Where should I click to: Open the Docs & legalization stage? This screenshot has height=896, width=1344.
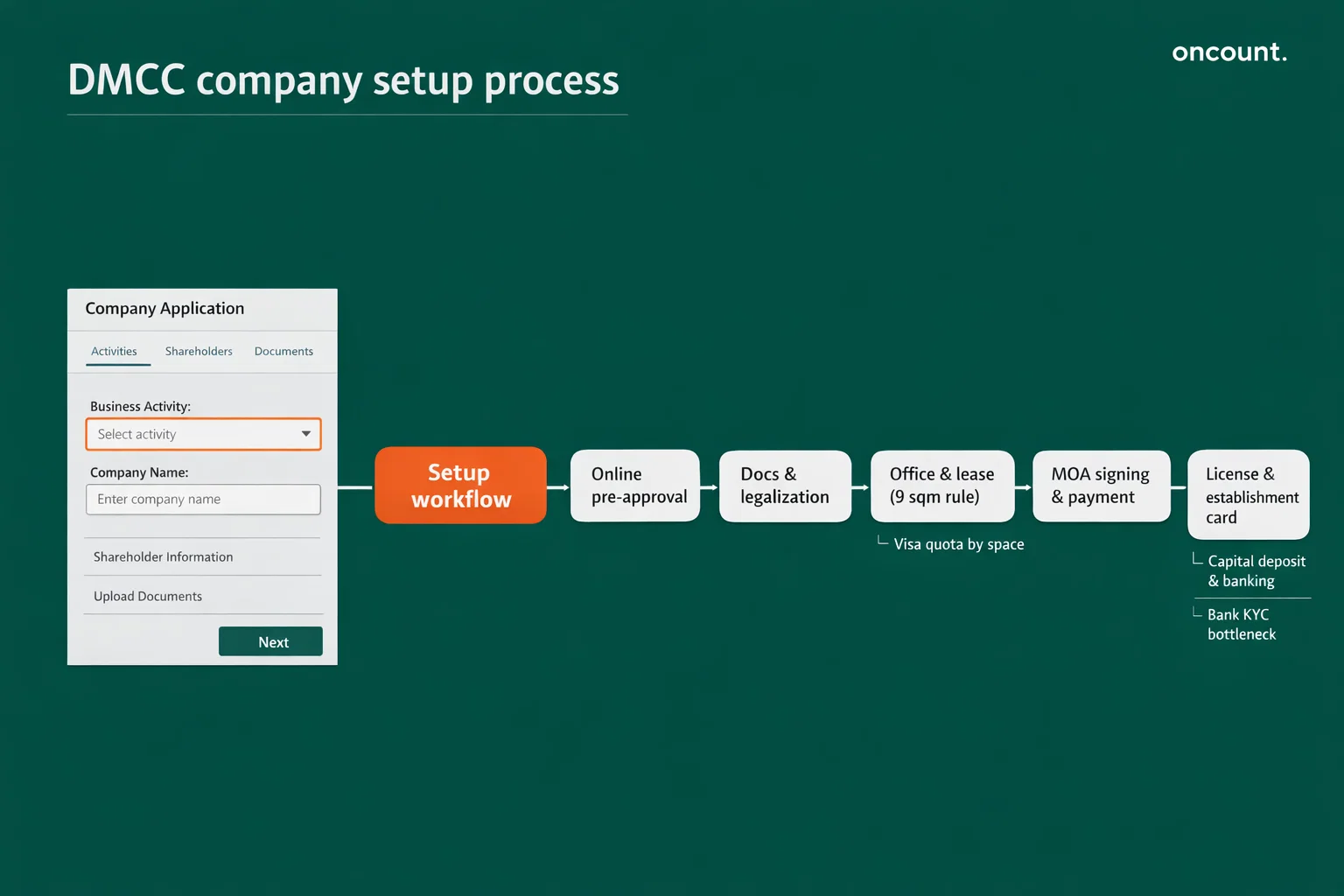785,485
